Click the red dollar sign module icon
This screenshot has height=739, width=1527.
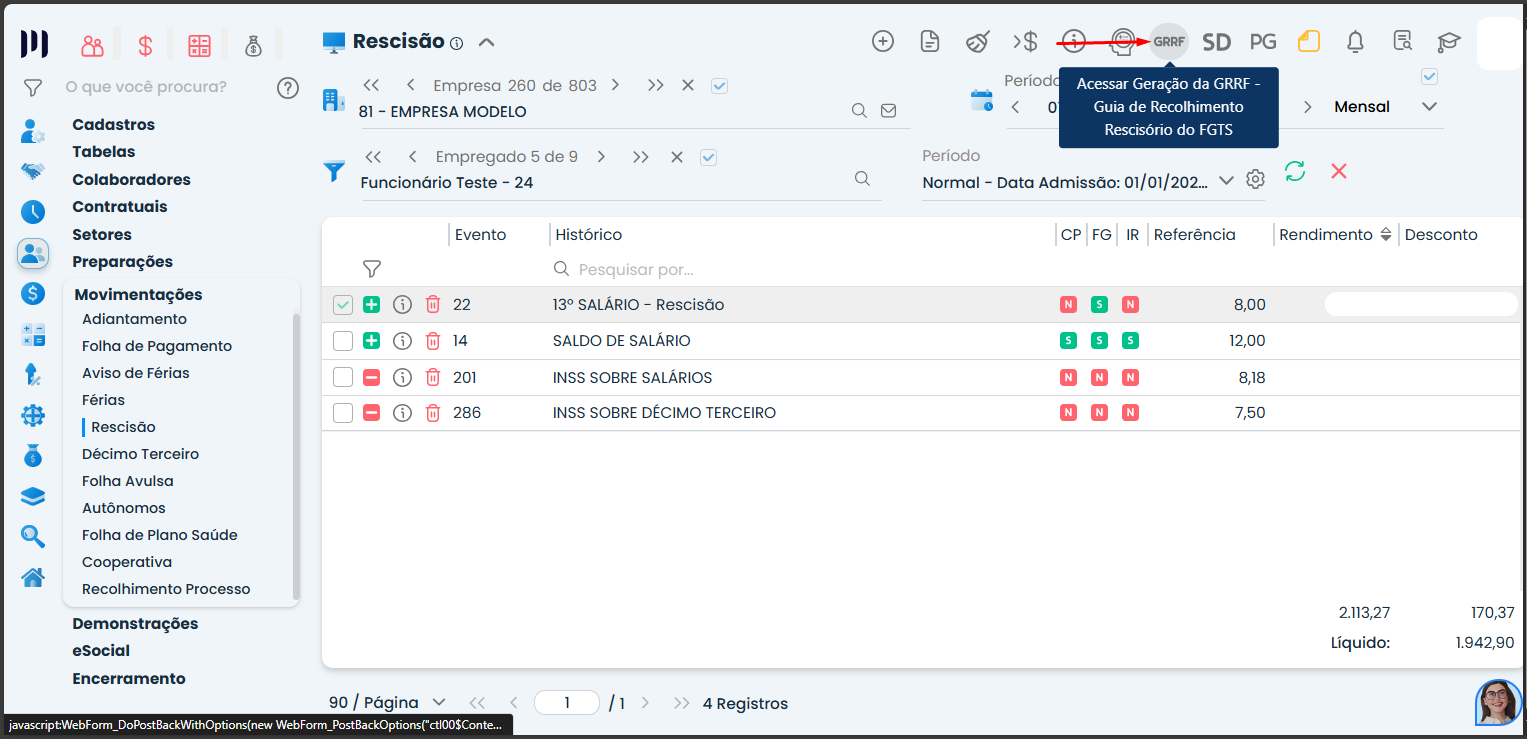(x=146, y=45)
